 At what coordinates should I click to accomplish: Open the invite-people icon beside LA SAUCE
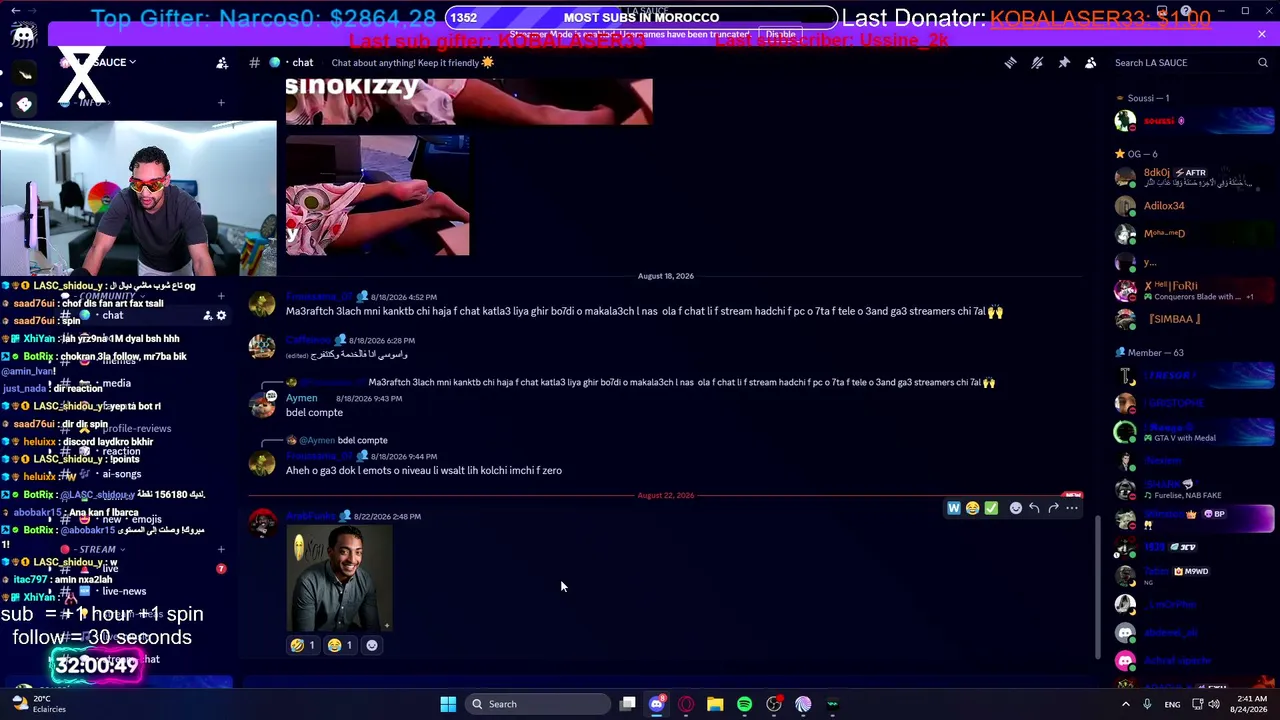point(222,63)
